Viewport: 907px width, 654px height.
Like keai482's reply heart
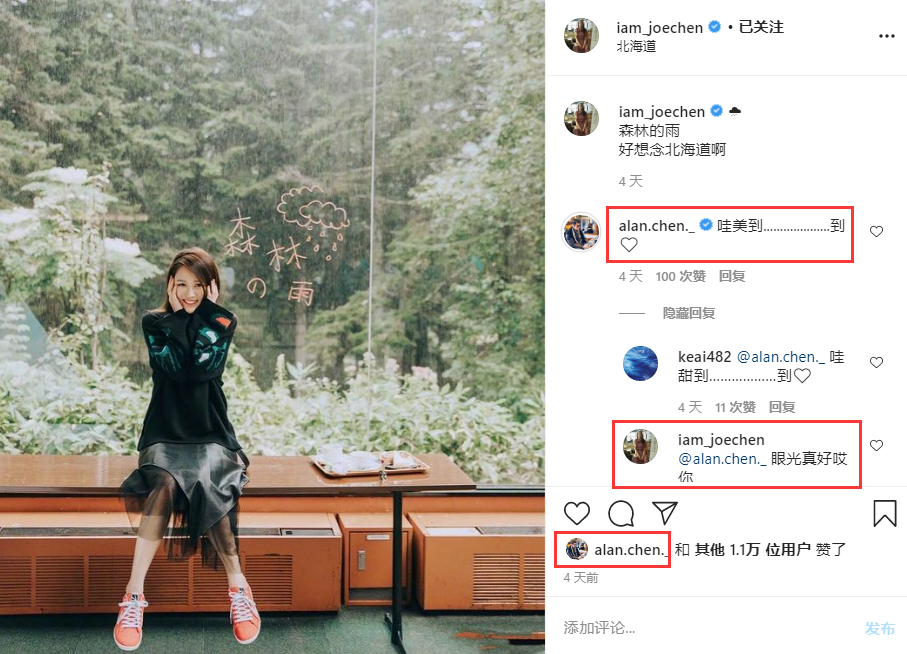(876, 363)
